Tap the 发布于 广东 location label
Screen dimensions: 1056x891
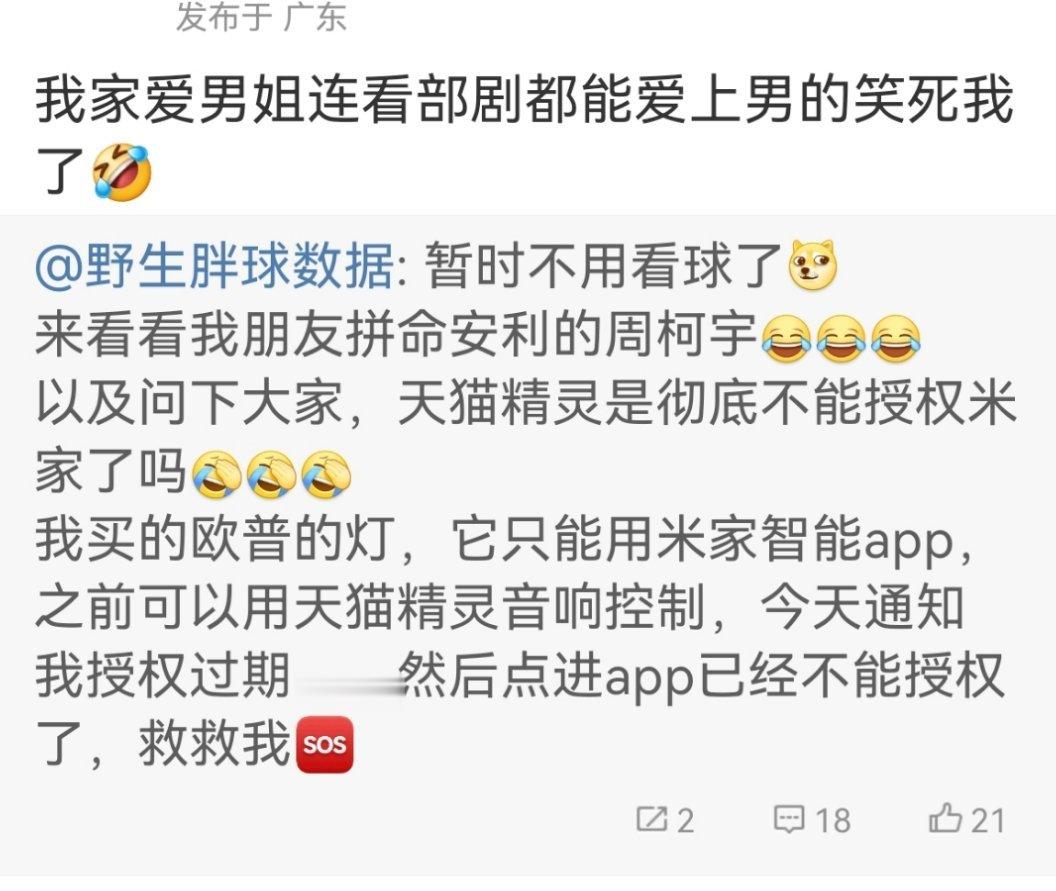pos(261,17)
